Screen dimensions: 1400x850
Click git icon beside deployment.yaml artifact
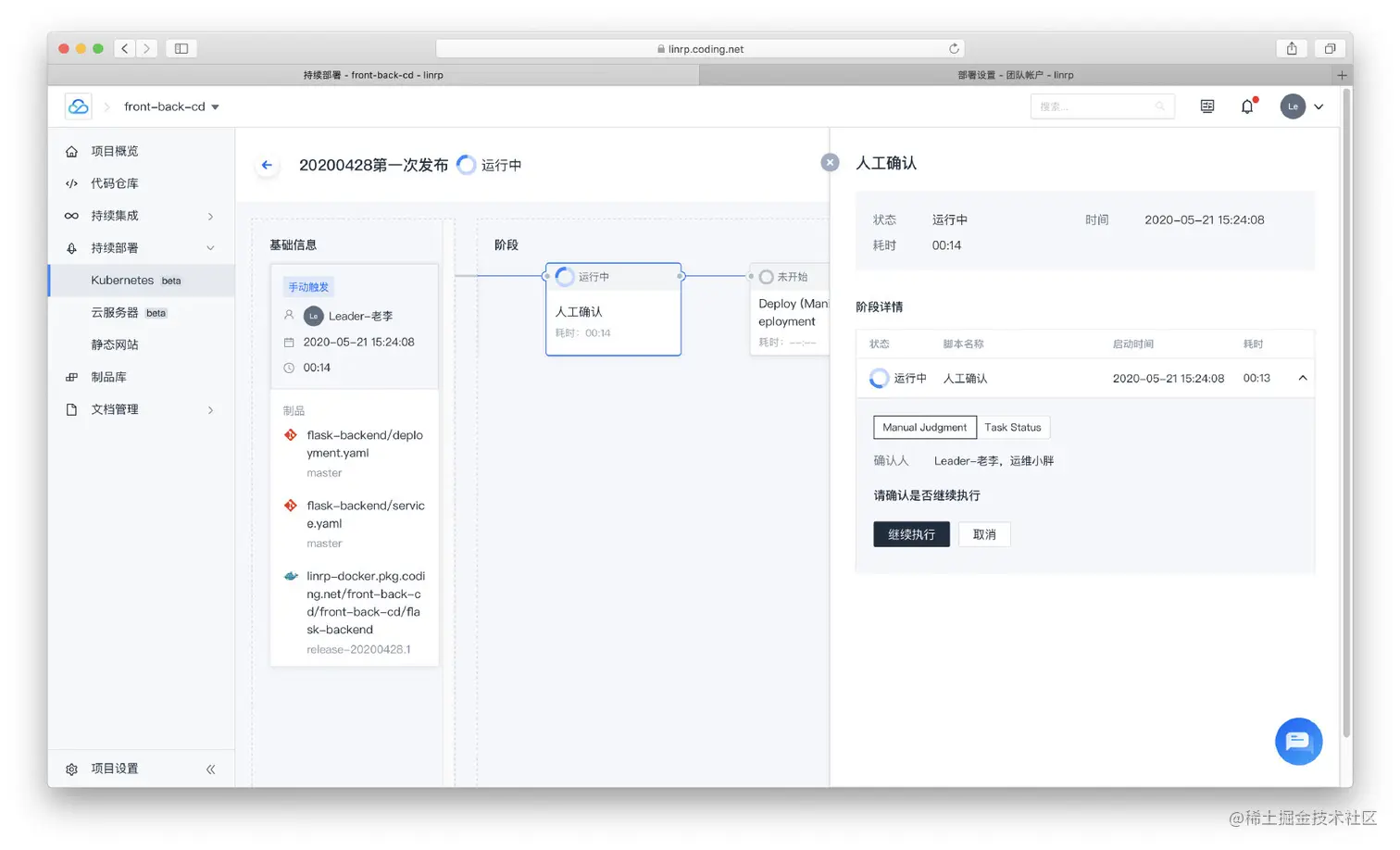(x=291, y=435)
